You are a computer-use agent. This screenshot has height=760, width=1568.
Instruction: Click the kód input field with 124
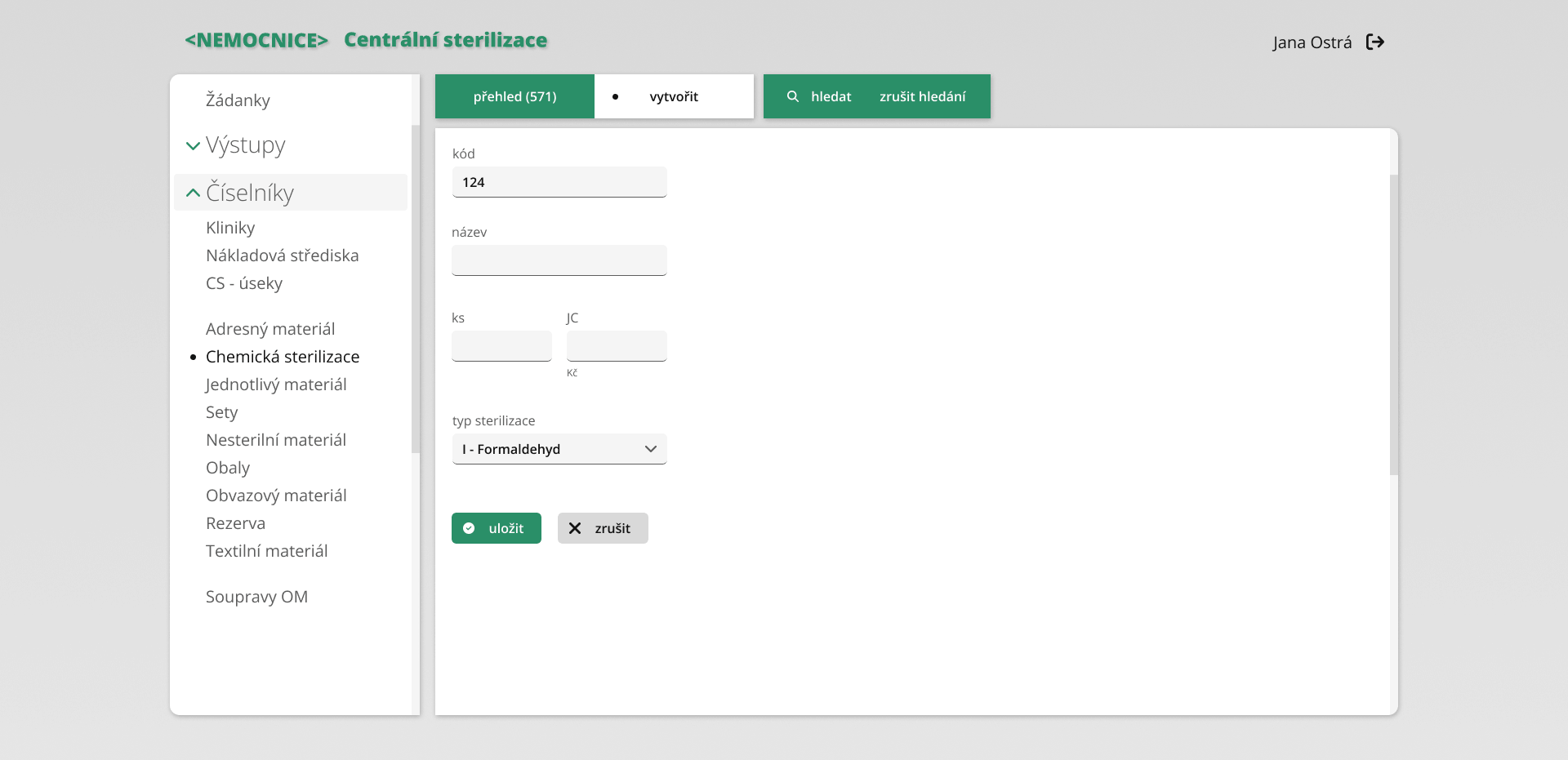pyautogui.click(x=559, y=182)
